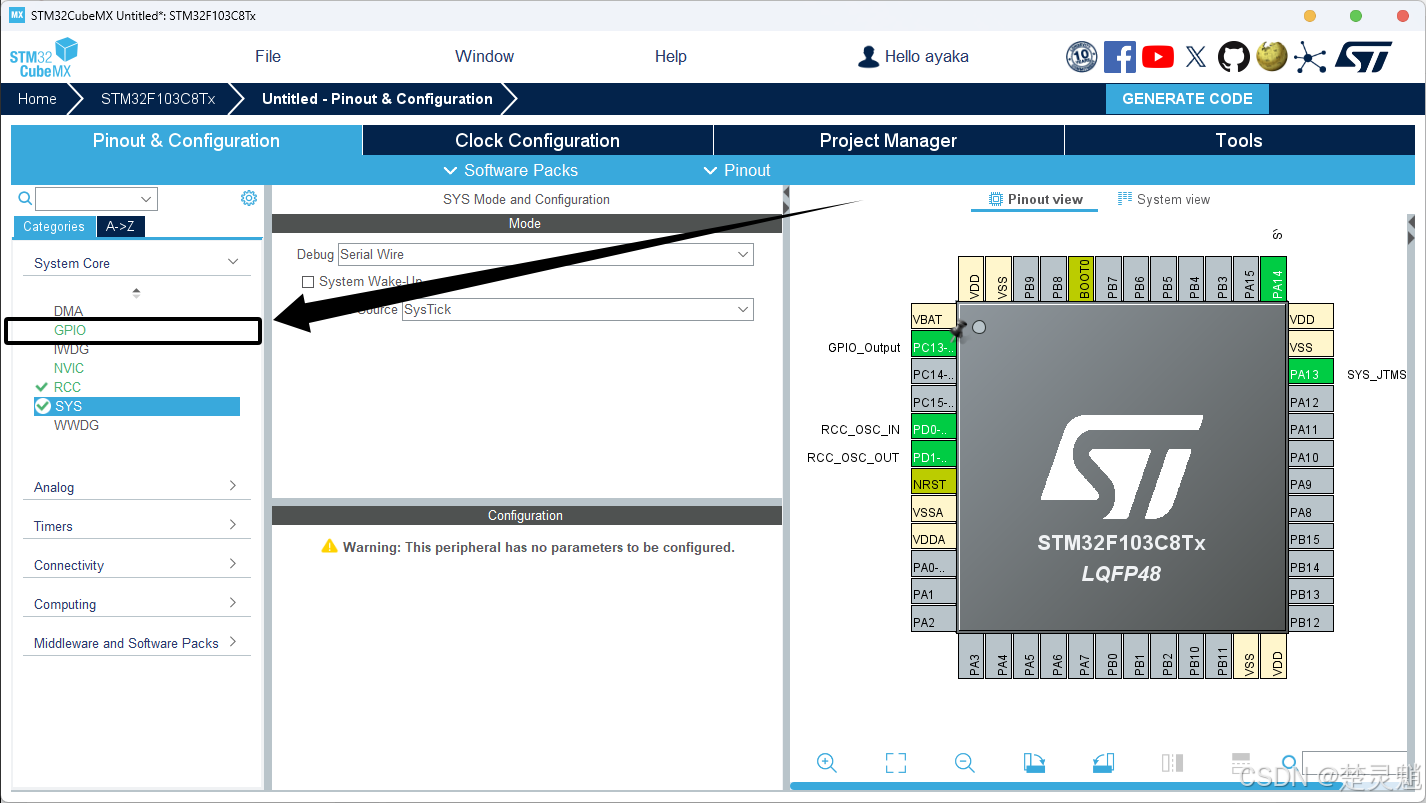Viewport: 1426px width, 803px height.
Task: Expand the Computing category
Action: pos(137,604)
